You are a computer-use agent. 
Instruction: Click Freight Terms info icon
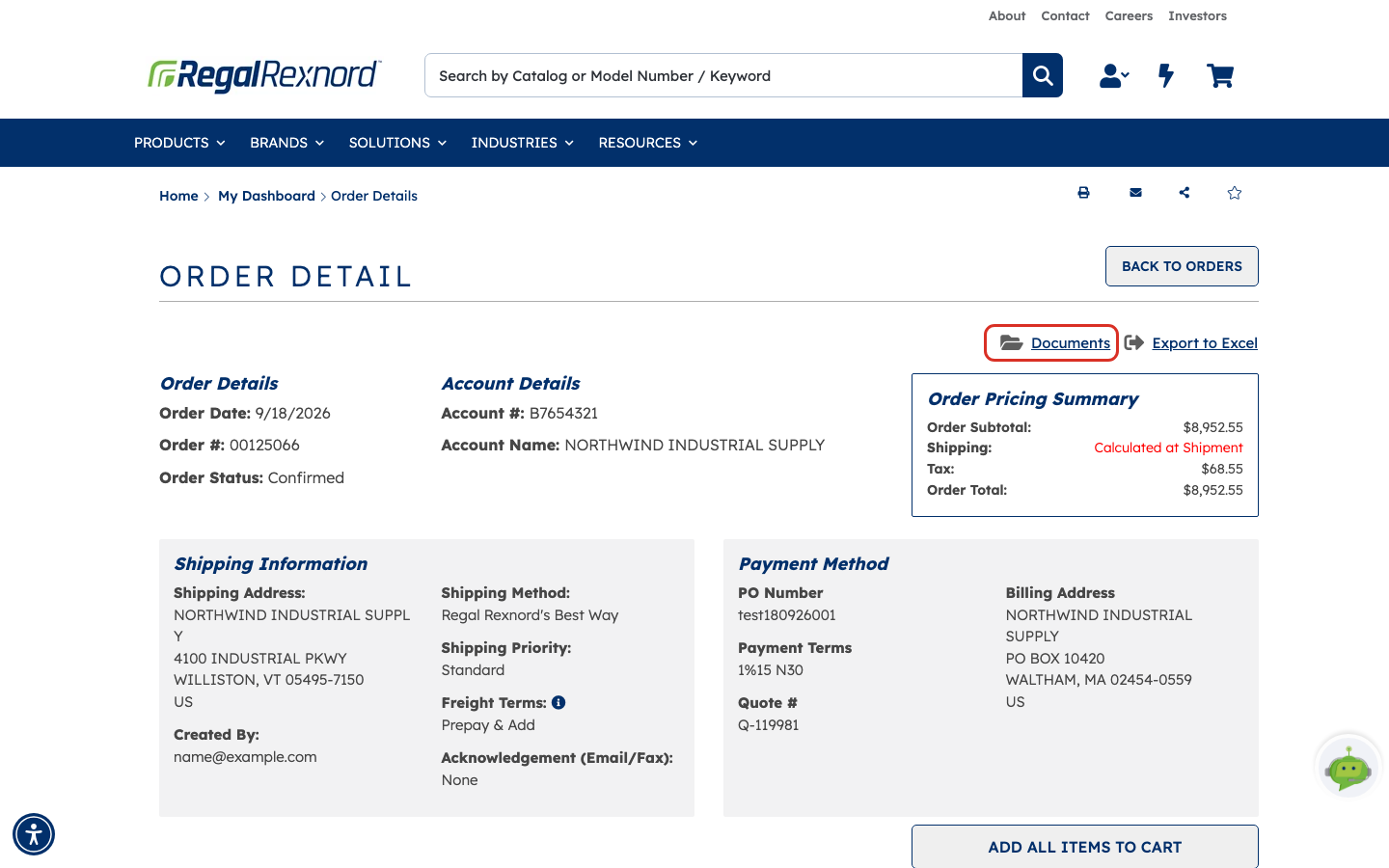click(558, 702)
